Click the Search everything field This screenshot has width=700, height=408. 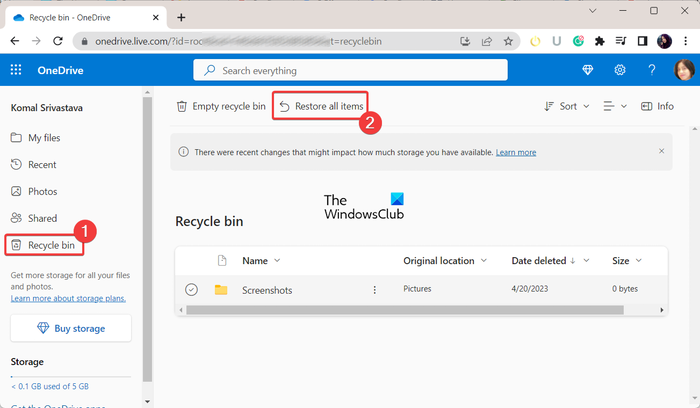point(350,70)
